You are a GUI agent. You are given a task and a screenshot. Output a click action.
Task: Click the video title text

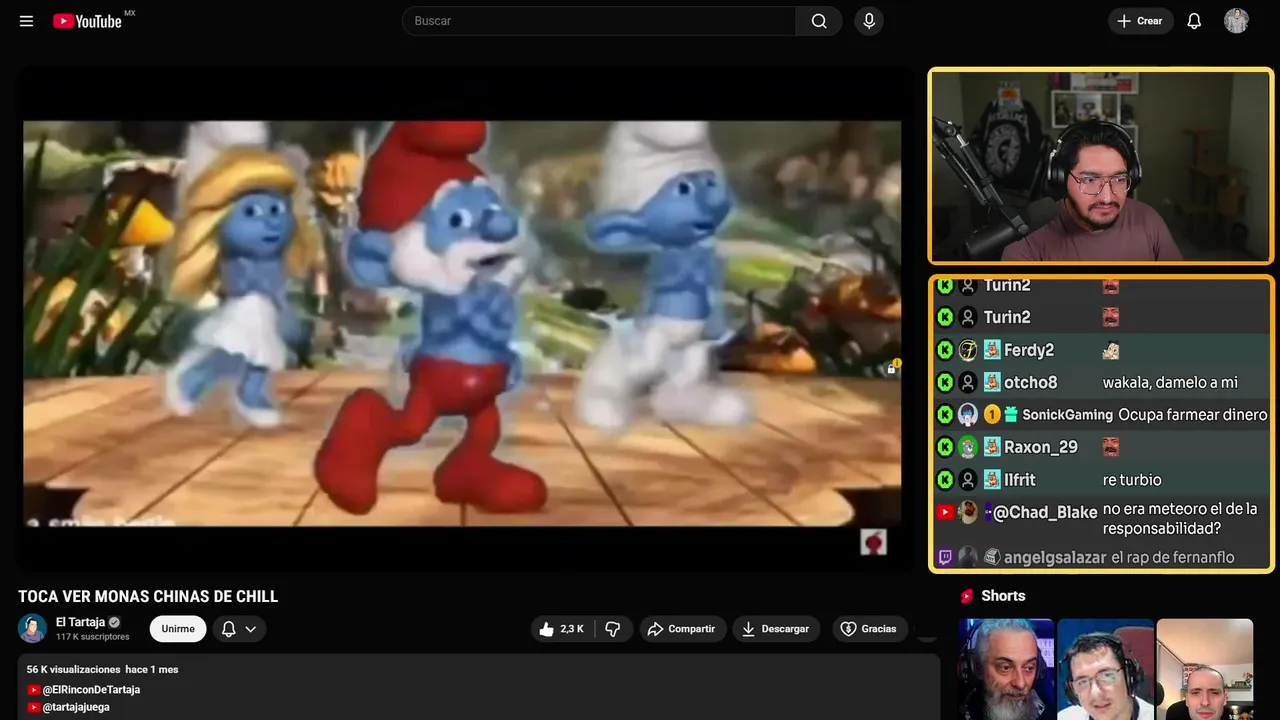click(x=148, y=597)
